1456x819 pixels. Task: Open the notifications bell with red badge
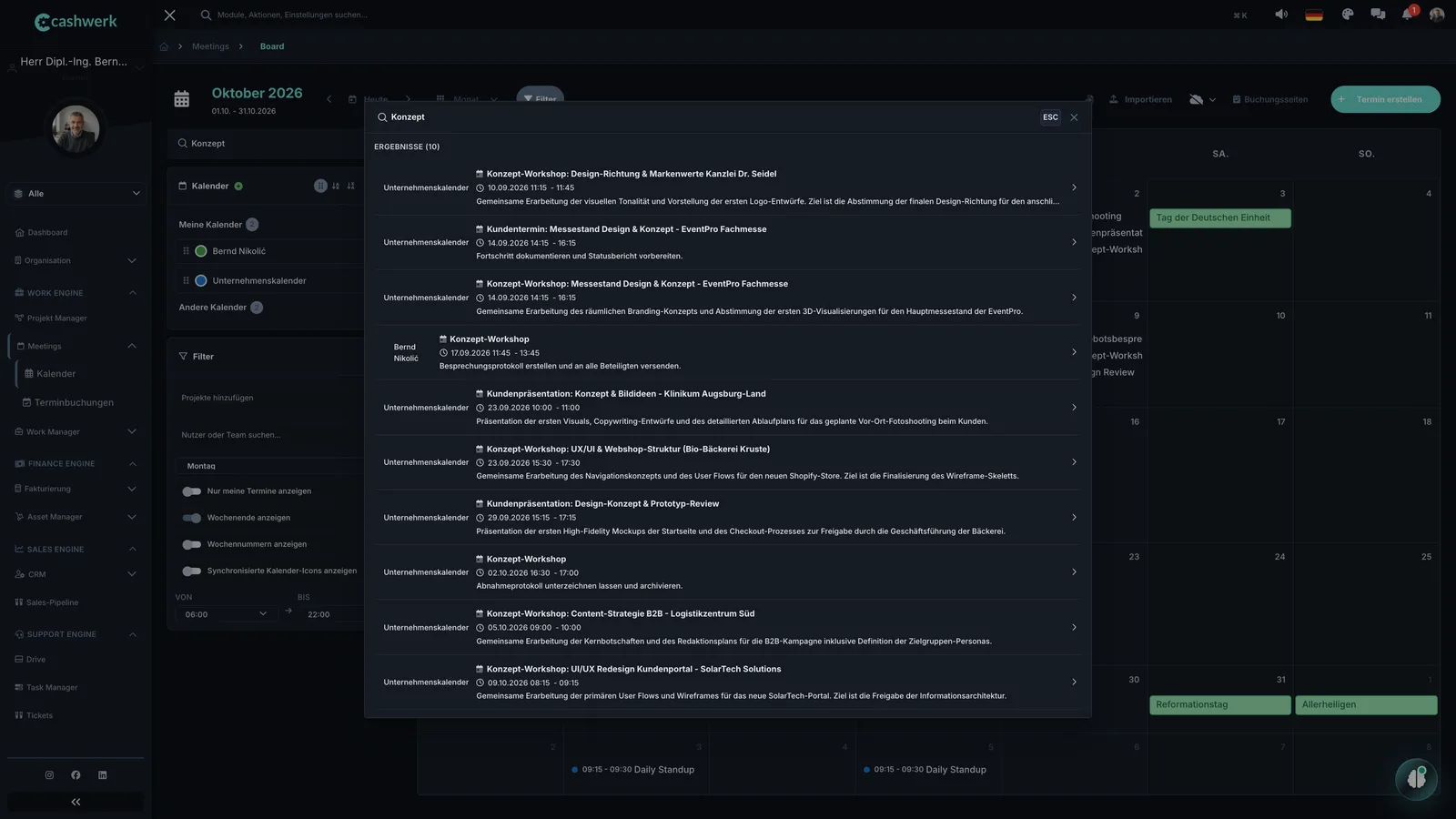[x=1409, y=14]
